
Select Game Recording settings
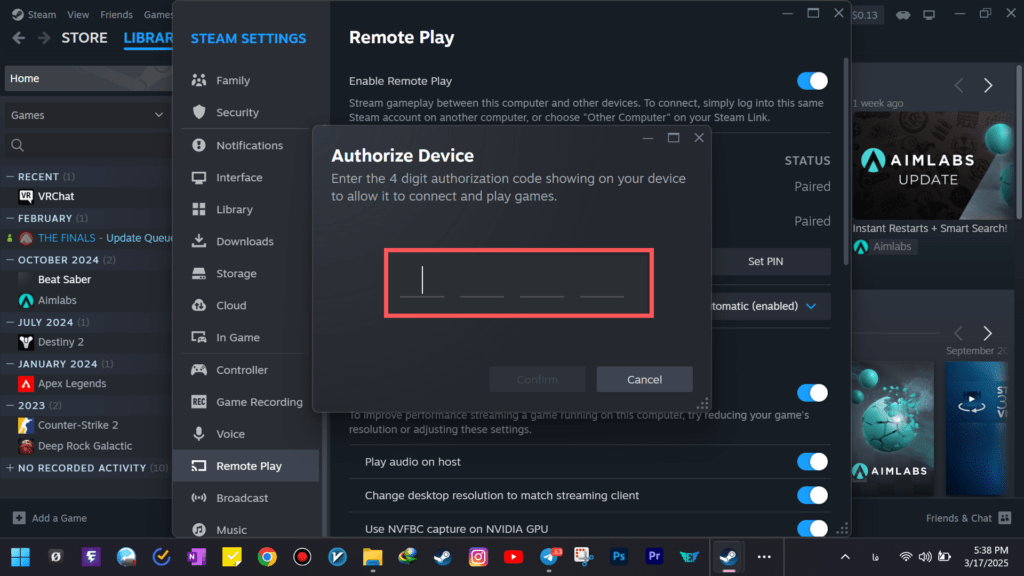[258, 402]
